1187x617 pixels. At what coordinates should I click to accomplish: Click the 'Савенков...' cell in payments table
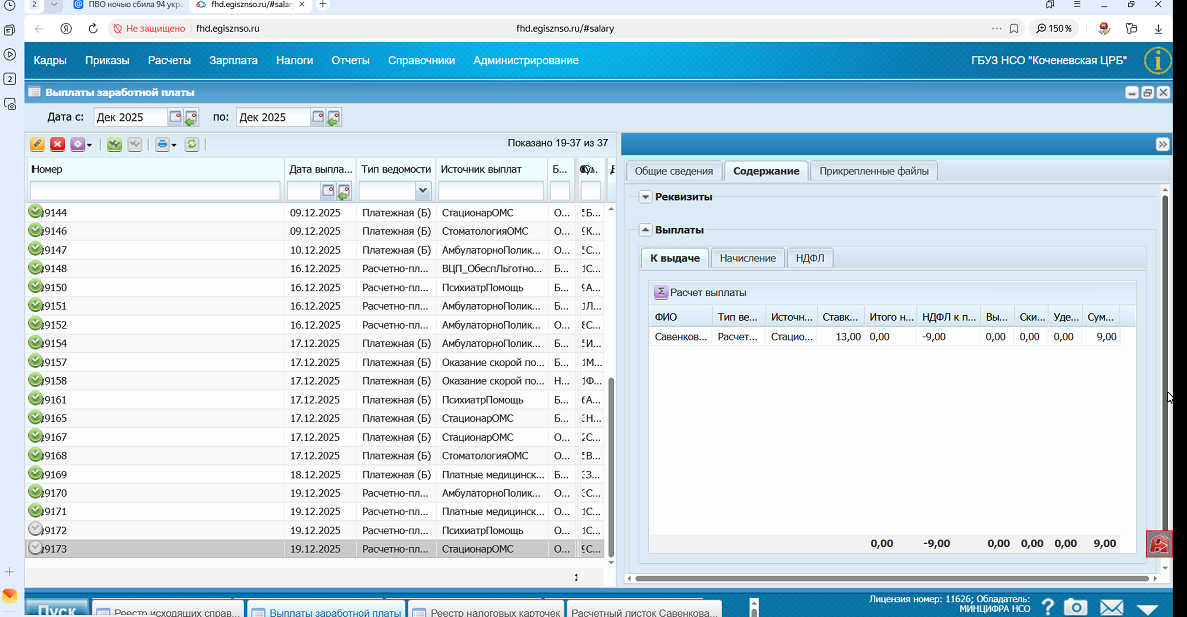pyautogui.click(x=681, y=337)
